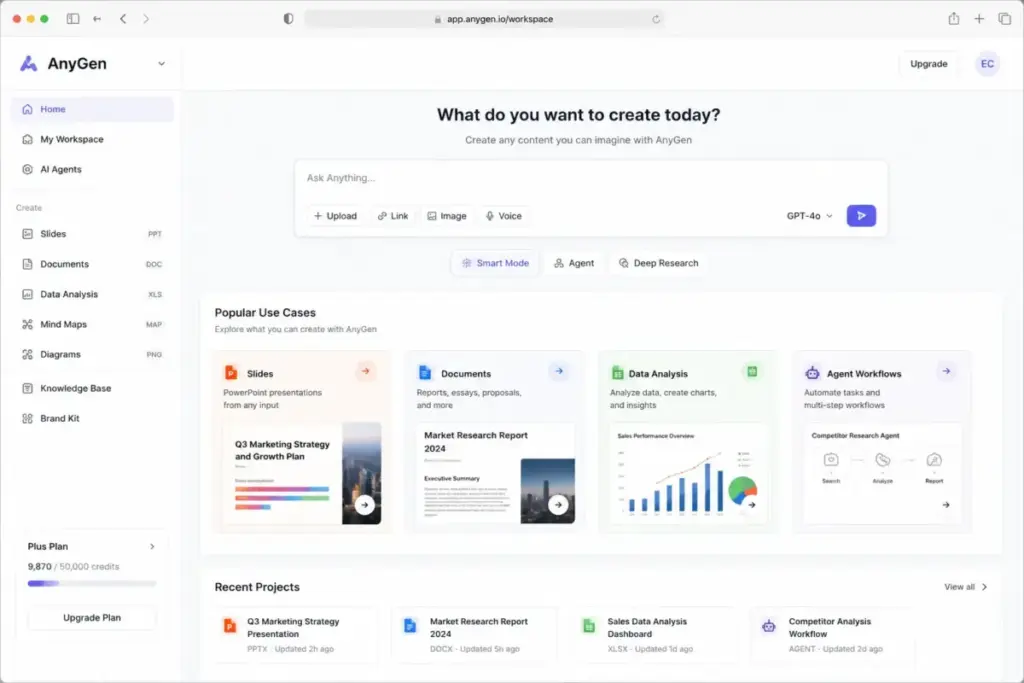Click the Report step icon in agent workflow
The height and width of the screenshot is (683, 1024).
coord(934,460)
